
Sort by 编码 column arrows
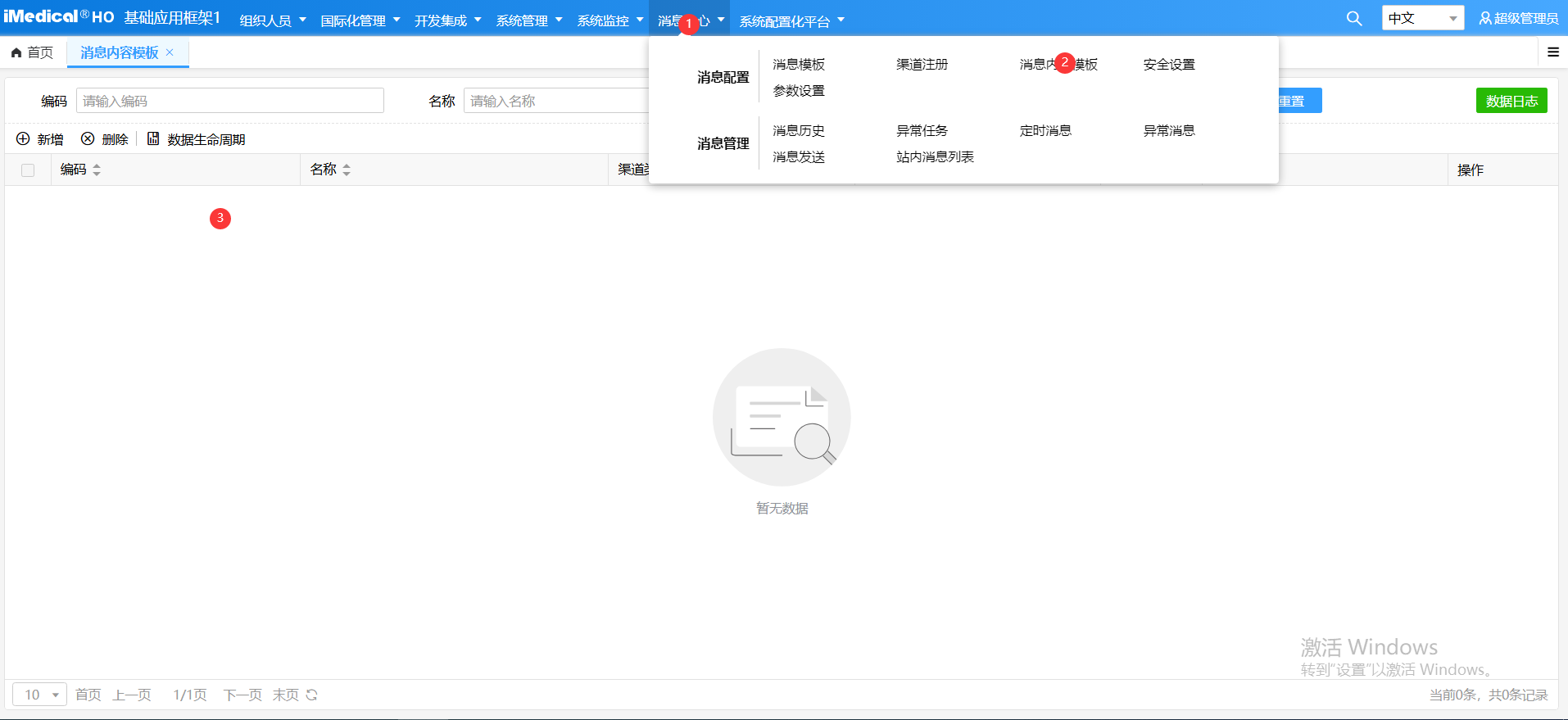[97, 170]
